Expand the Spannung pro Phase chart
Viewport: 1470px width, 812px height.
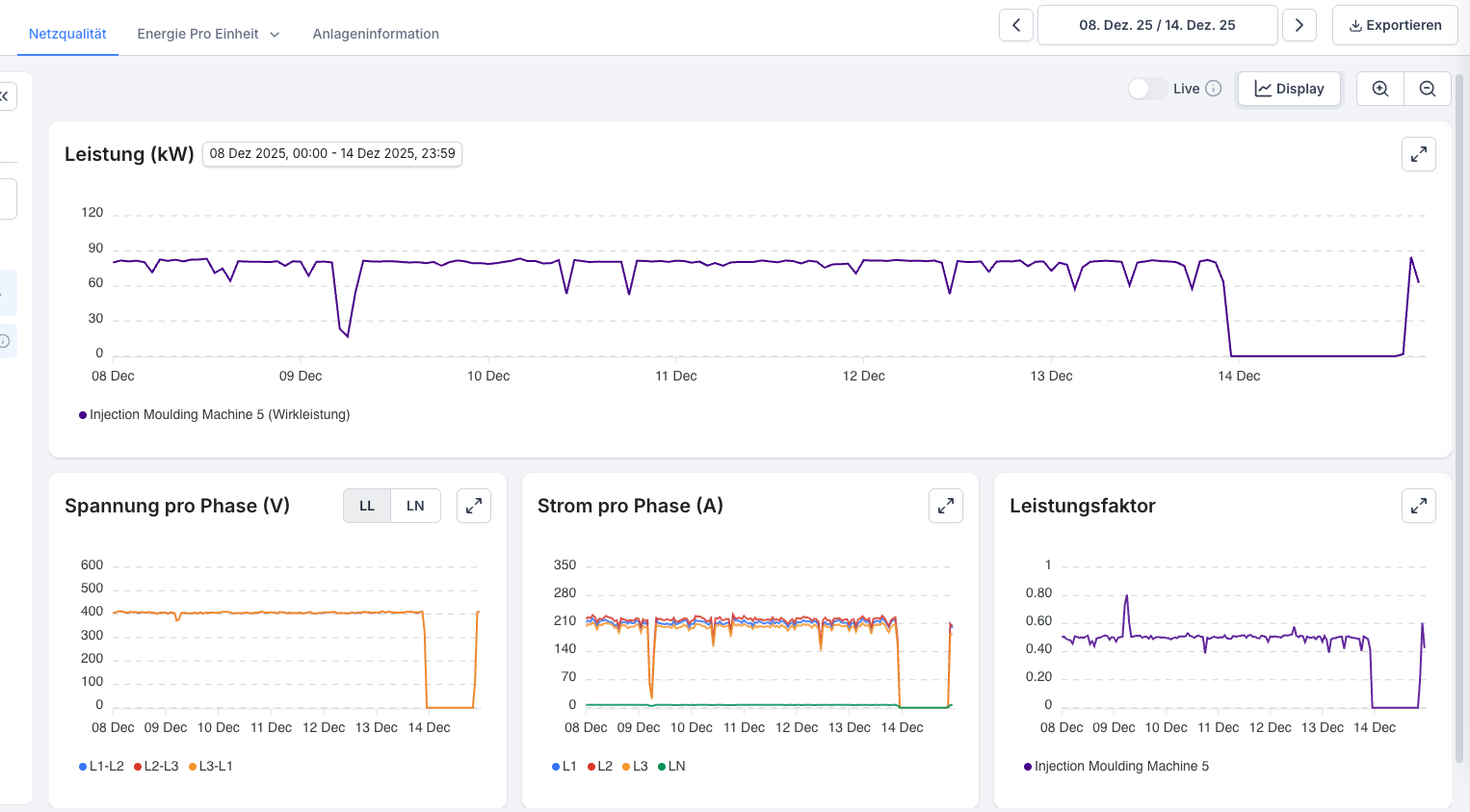(474, 506)
